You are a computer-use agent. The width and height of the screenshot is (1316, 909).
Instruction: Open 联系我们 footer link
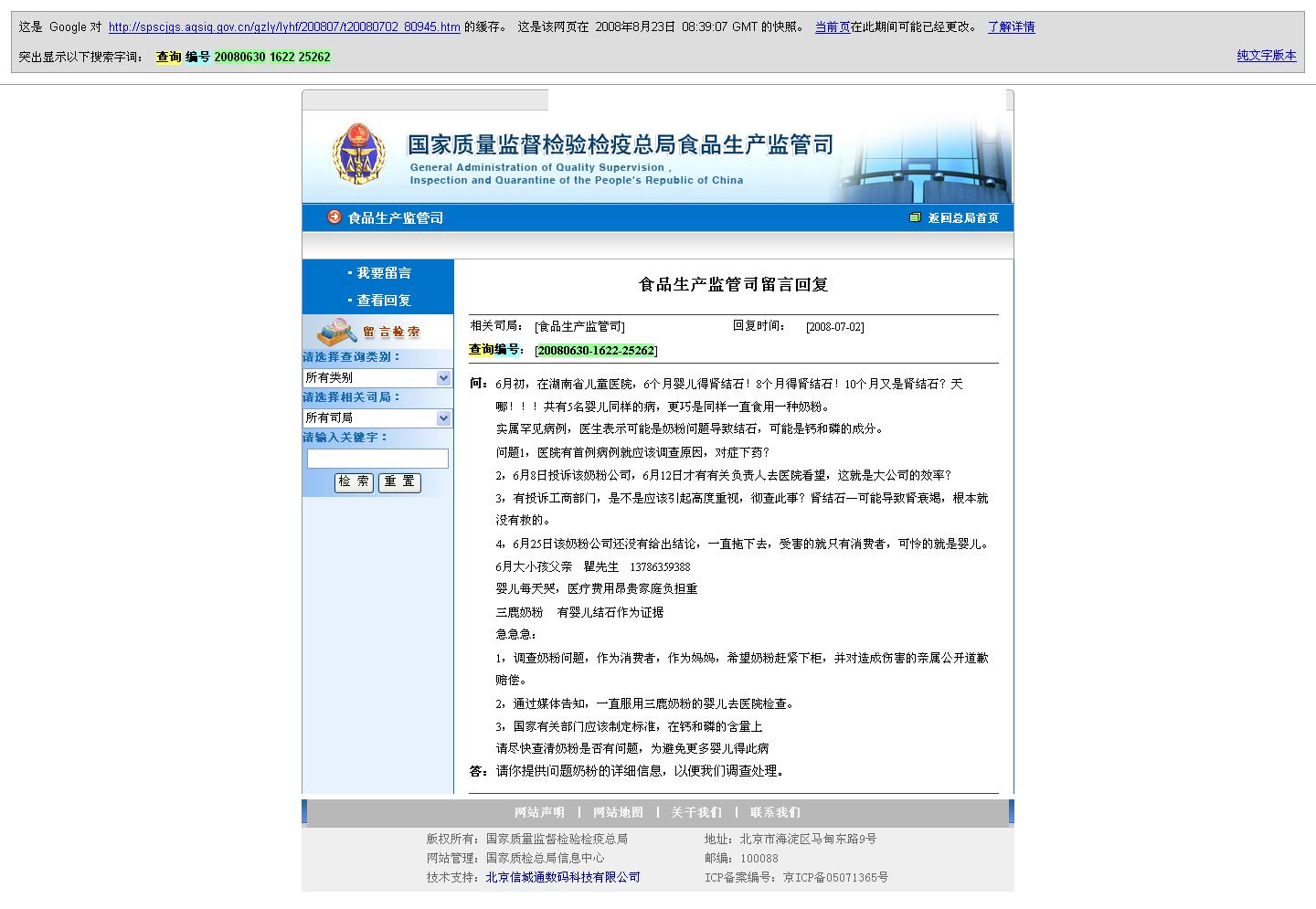point(775,812)
